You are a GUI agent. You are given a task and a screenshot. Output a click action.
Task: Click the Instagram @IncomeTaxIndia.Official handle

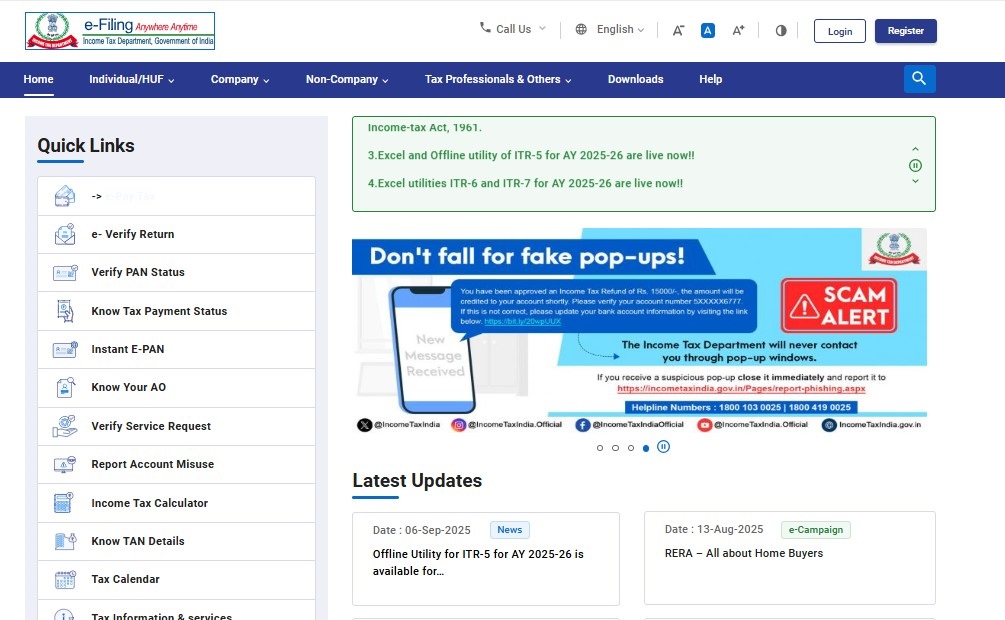point(506,424)
